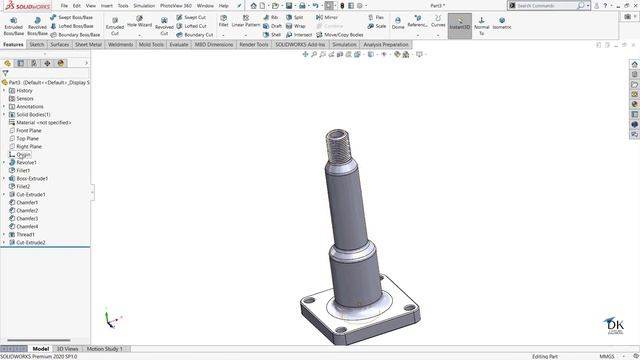Open the Reference Geometry dropdown

[x=417, y=36]
